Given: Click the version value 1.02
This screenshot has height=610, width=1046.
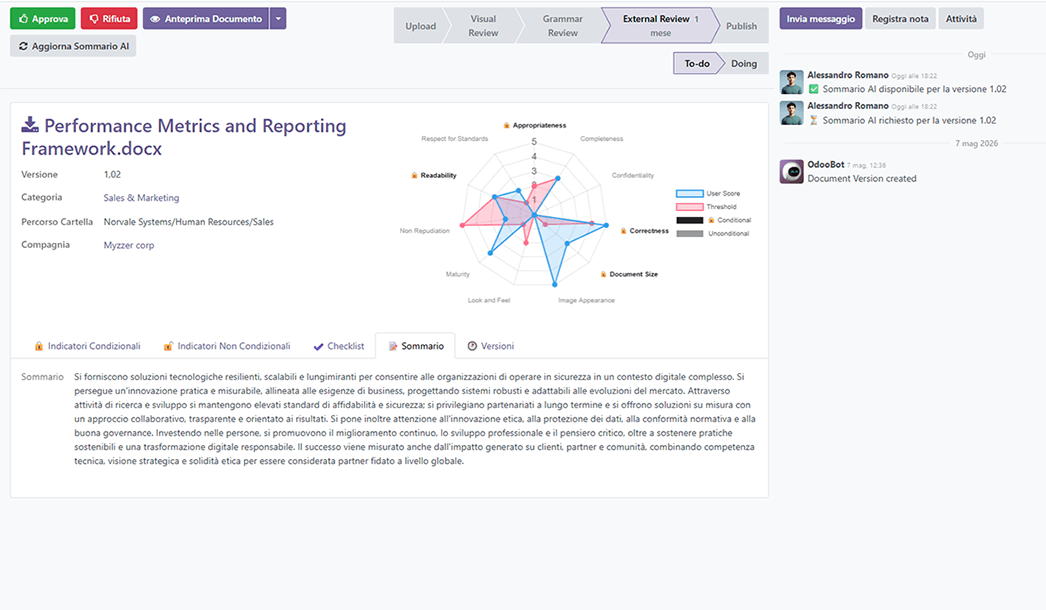Looking at the screenshot, I should coord(112,174).
